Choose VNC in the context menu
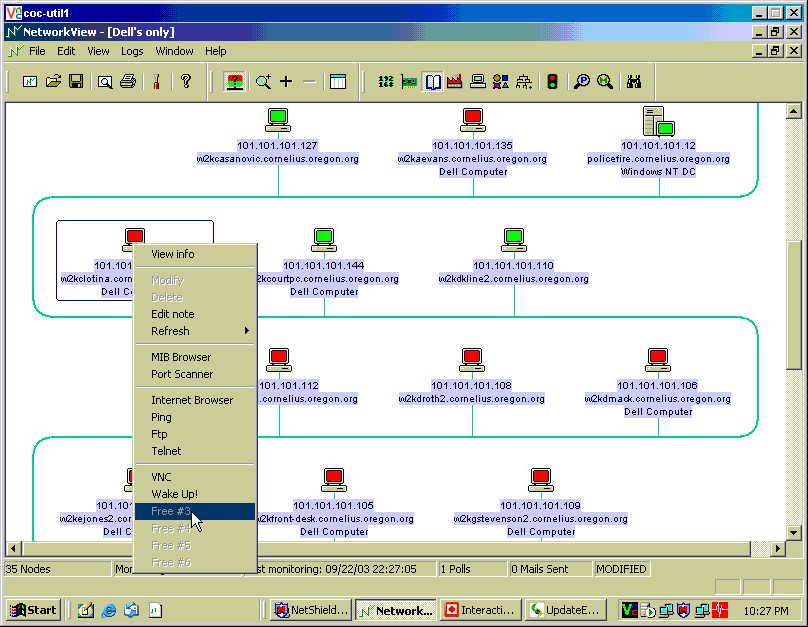 pos(195,477)
